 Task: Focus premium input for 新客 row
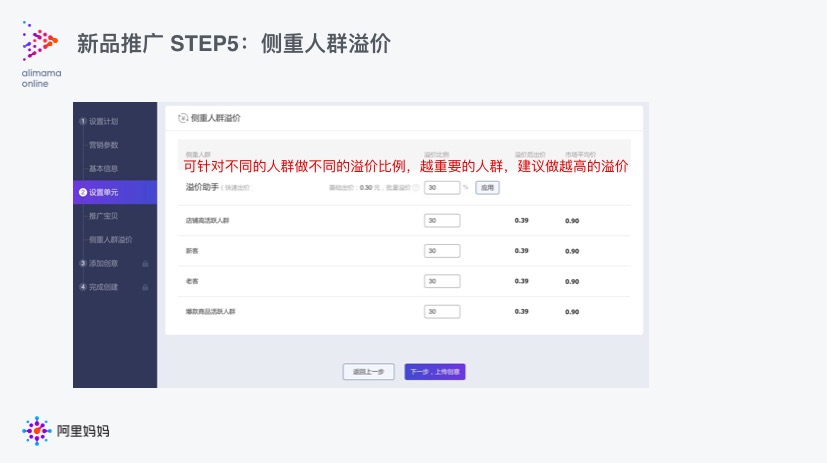pos(442,251)
